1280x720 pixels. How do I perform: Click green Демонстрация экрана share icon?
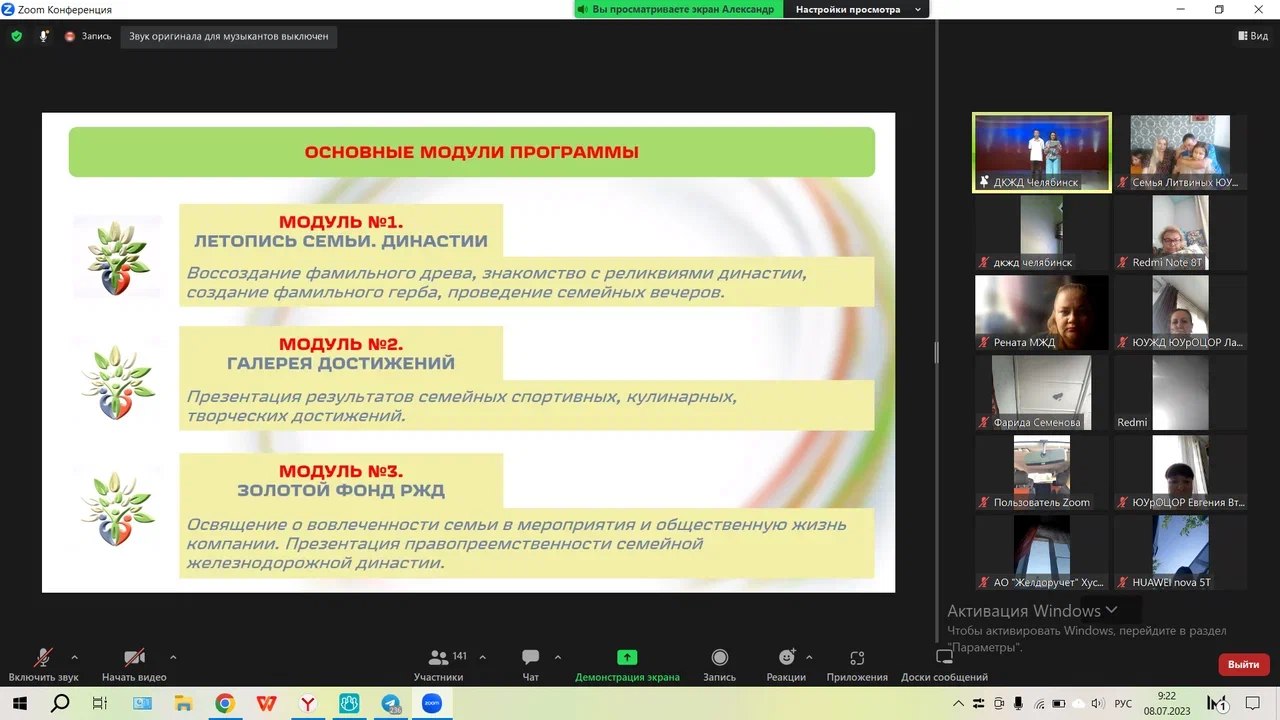tap(627, 657)
